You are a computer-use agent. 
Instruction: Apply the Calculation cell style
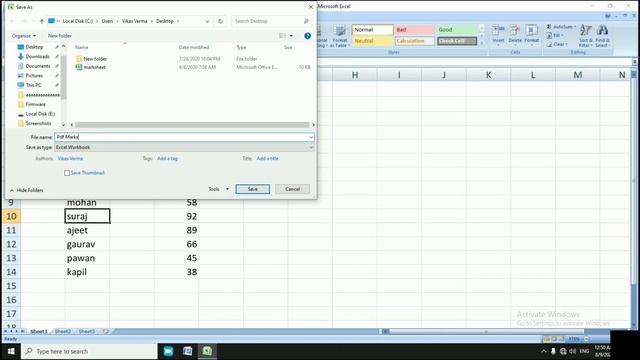coord(414,41)
